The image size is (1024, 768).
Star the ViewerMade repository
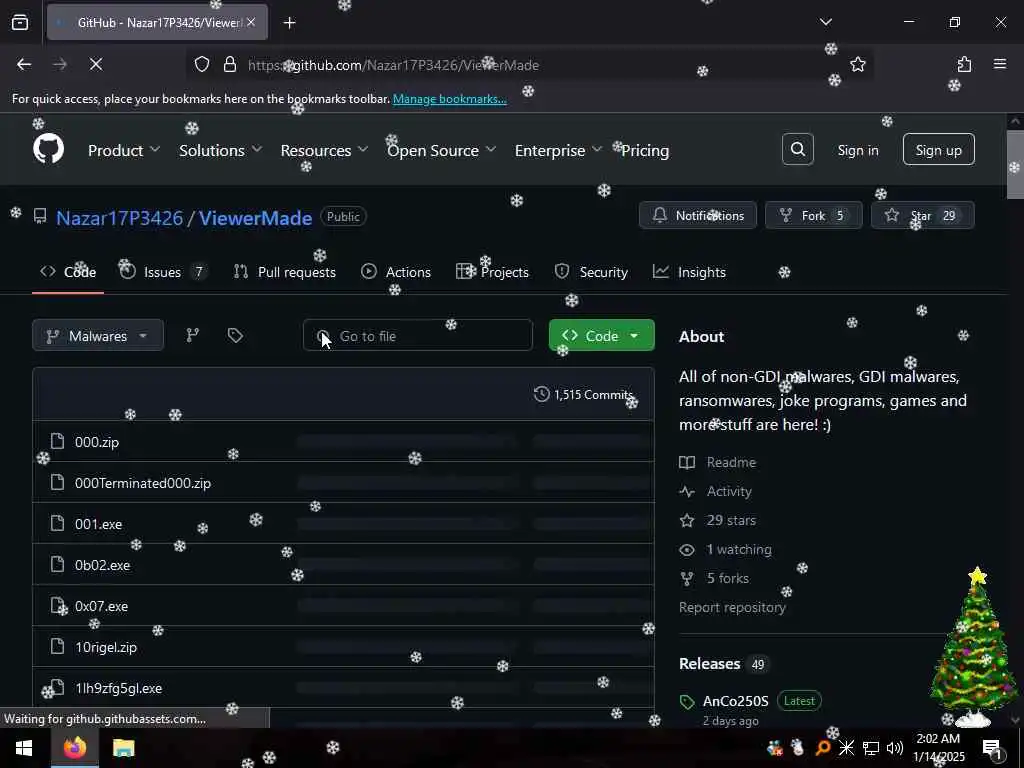pyautogui.click(x=922, y=216)
